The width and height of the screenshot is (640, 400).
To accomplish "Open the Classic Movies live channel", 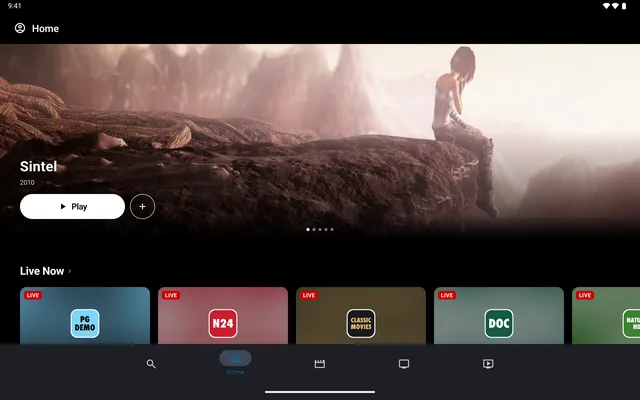I will point(361,316).
